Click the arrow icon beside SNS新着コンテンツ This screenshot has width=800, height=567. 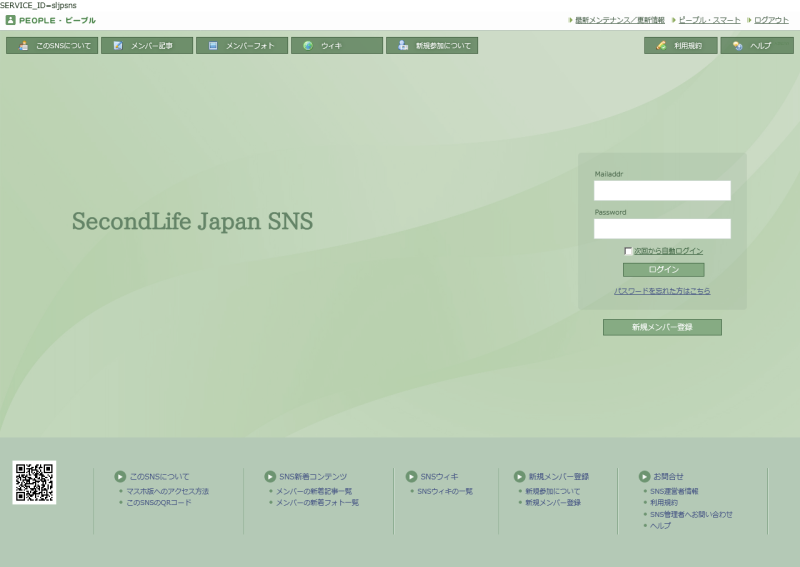270,477
